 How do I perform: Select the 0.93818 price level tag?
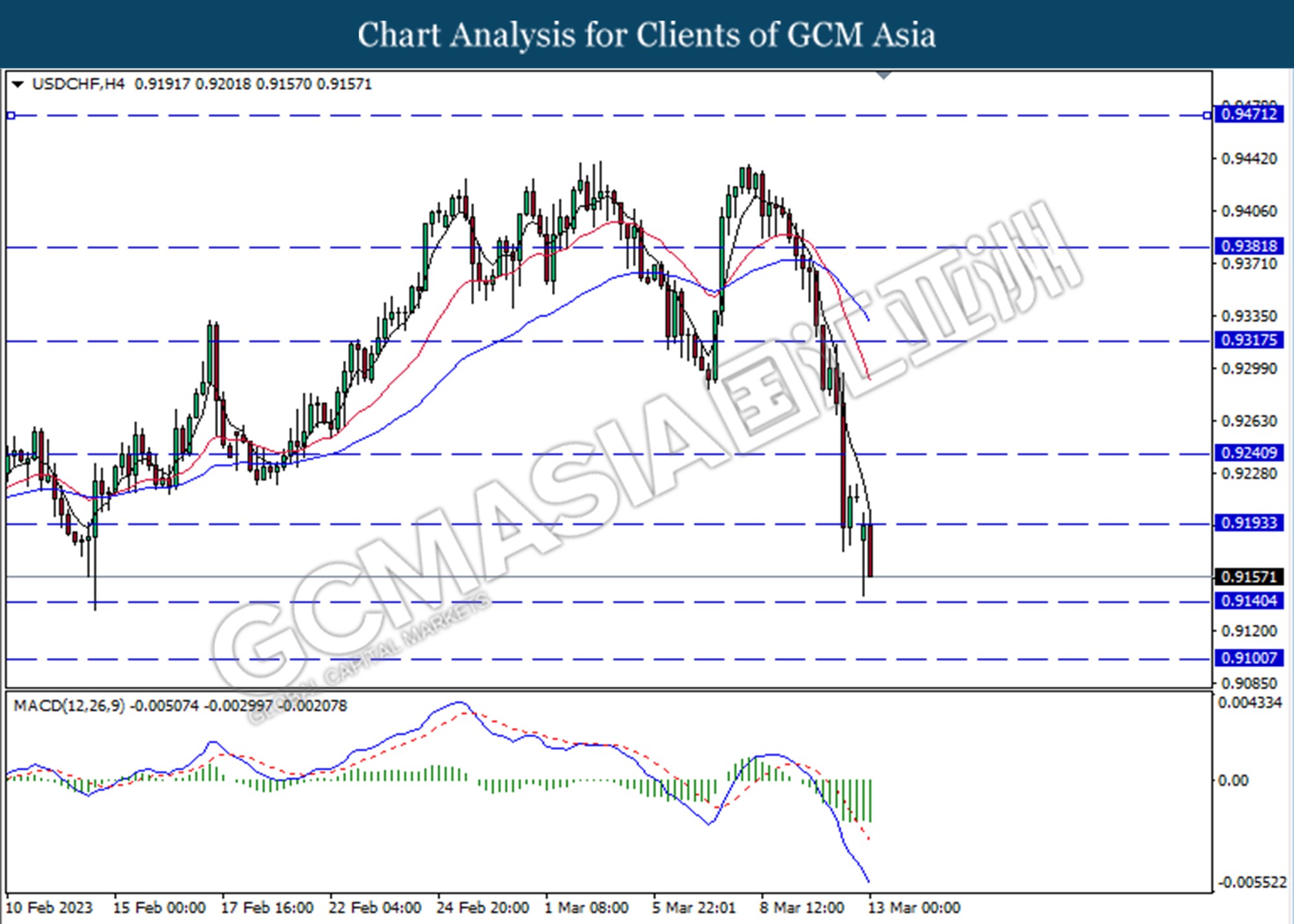pos(1249,246)
